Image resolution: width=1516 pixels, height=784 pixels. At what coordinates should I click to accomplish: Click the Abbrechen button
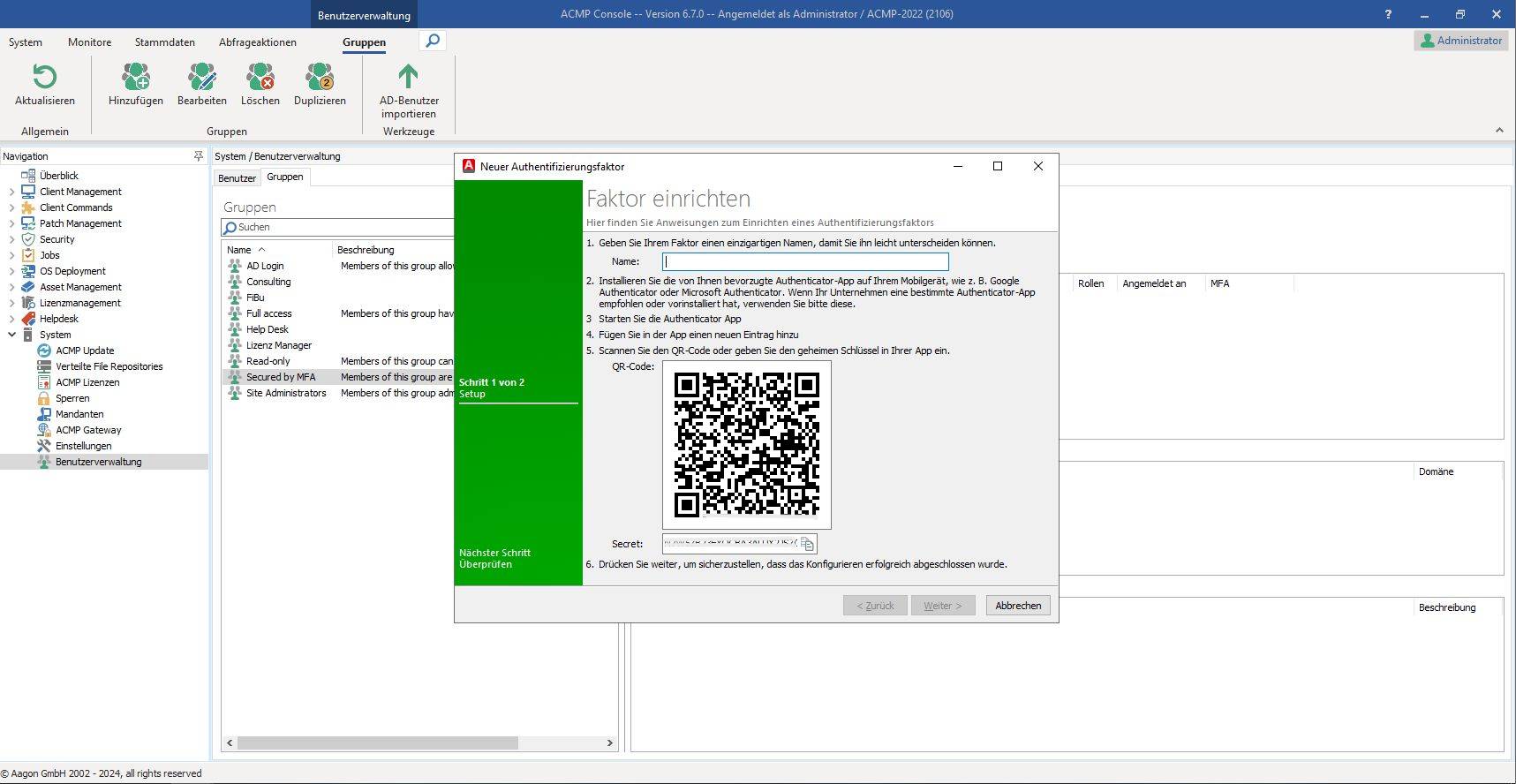coord(1018,606)
